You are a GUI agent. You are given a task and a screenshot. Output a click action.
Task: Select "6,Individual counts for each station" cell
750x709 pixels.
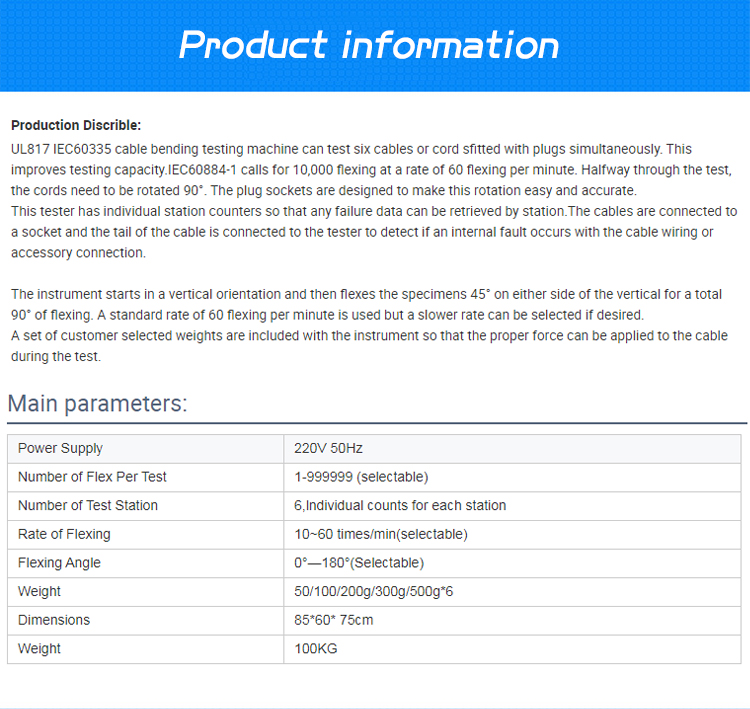tap(400, 505)
